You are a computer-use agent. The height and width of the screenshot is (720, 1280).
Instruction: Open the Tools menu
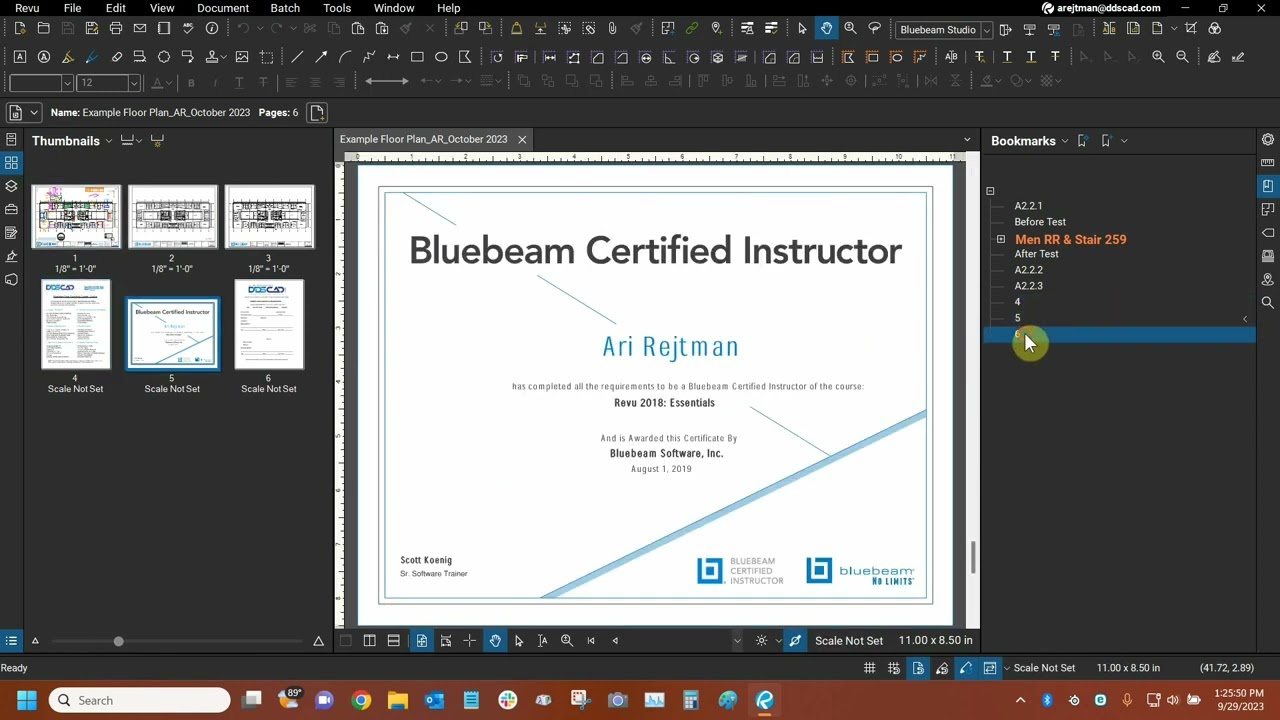point(337,8)
